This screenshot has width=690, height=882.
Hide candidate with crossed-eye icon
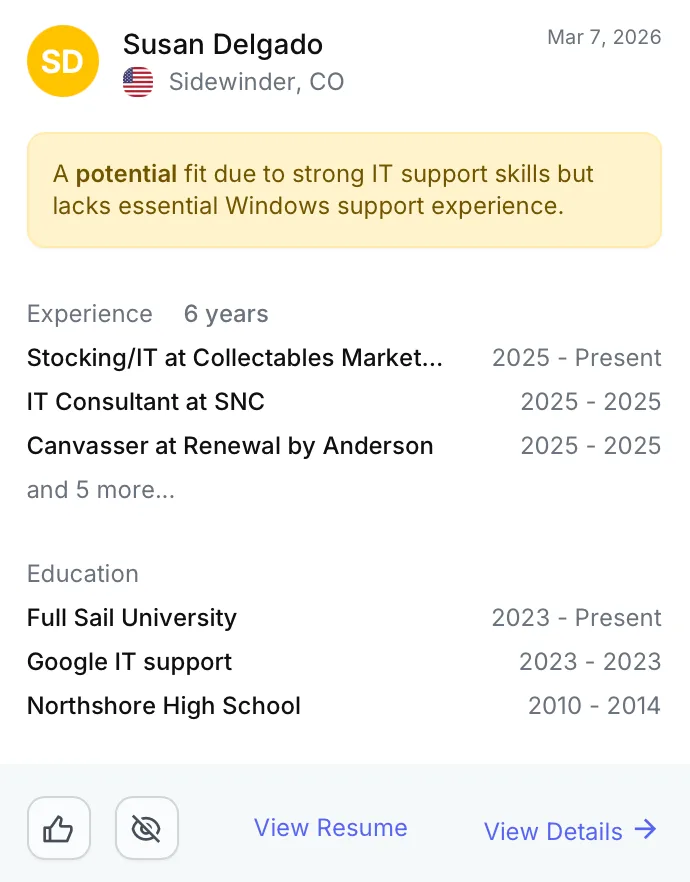tap(147, 828)
